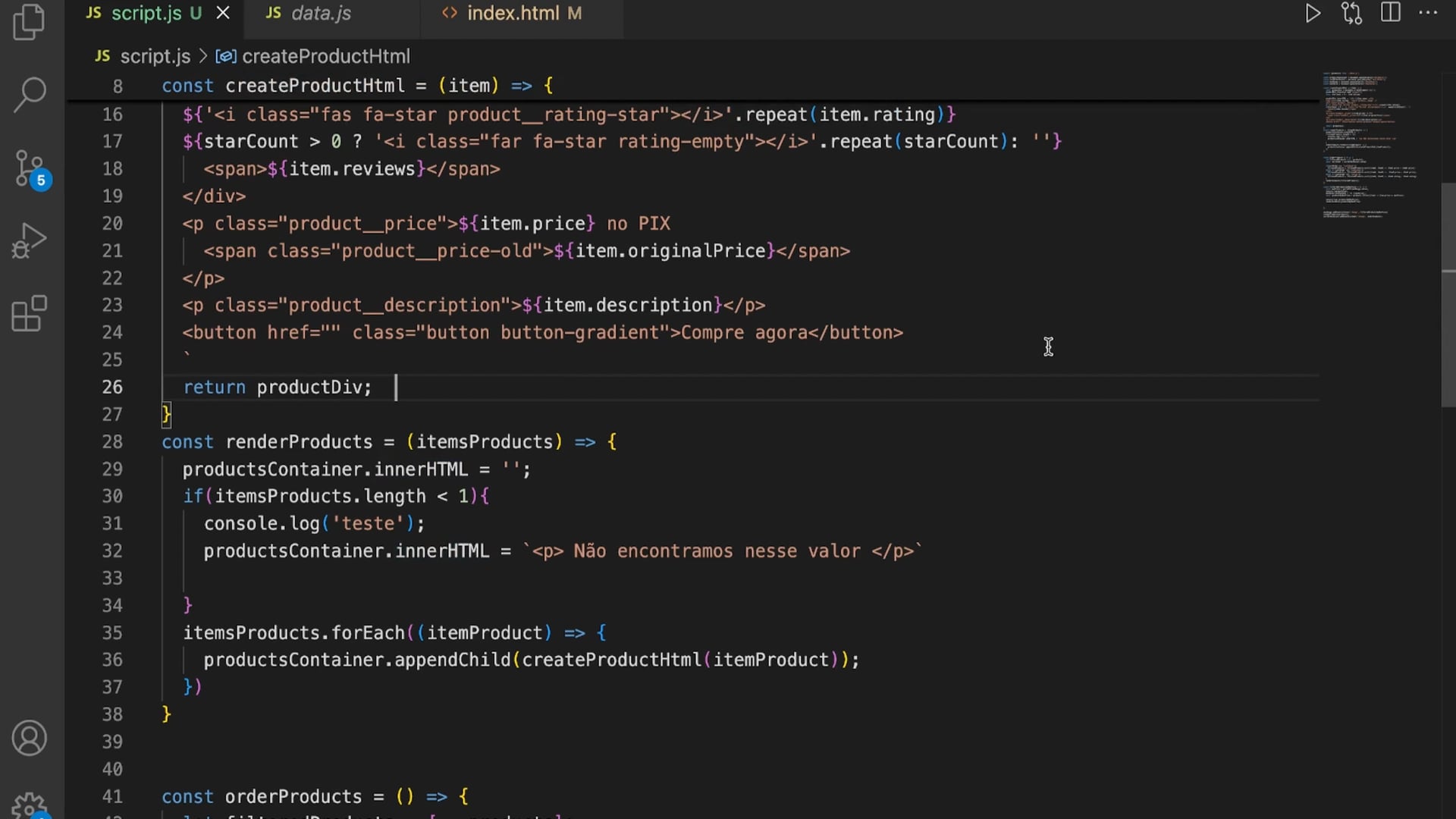The height and width of the screenshot is (819, 1456).
Task: Open createProductHtml breadcrumb symbol dropdown
Action: coord(325,56)
